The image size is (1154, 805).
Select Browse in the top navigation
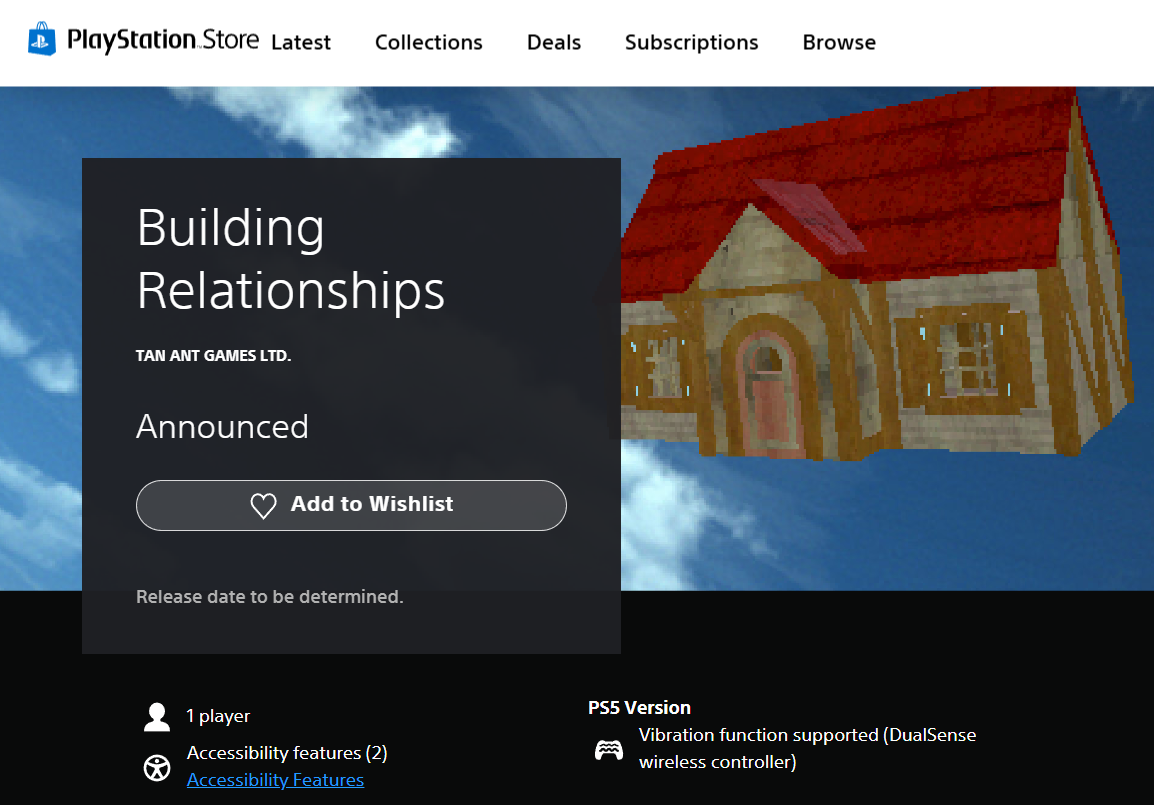pyautogui.click(x=839, y=43)
